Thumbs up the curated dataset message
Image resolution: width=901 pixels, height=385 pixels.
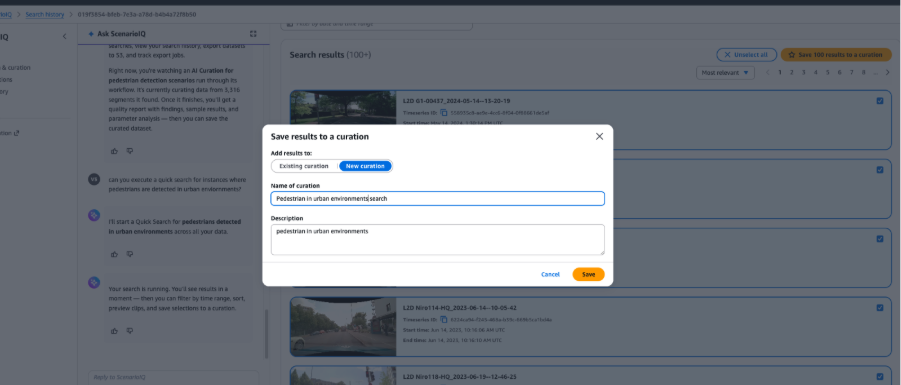click(114, 151)
